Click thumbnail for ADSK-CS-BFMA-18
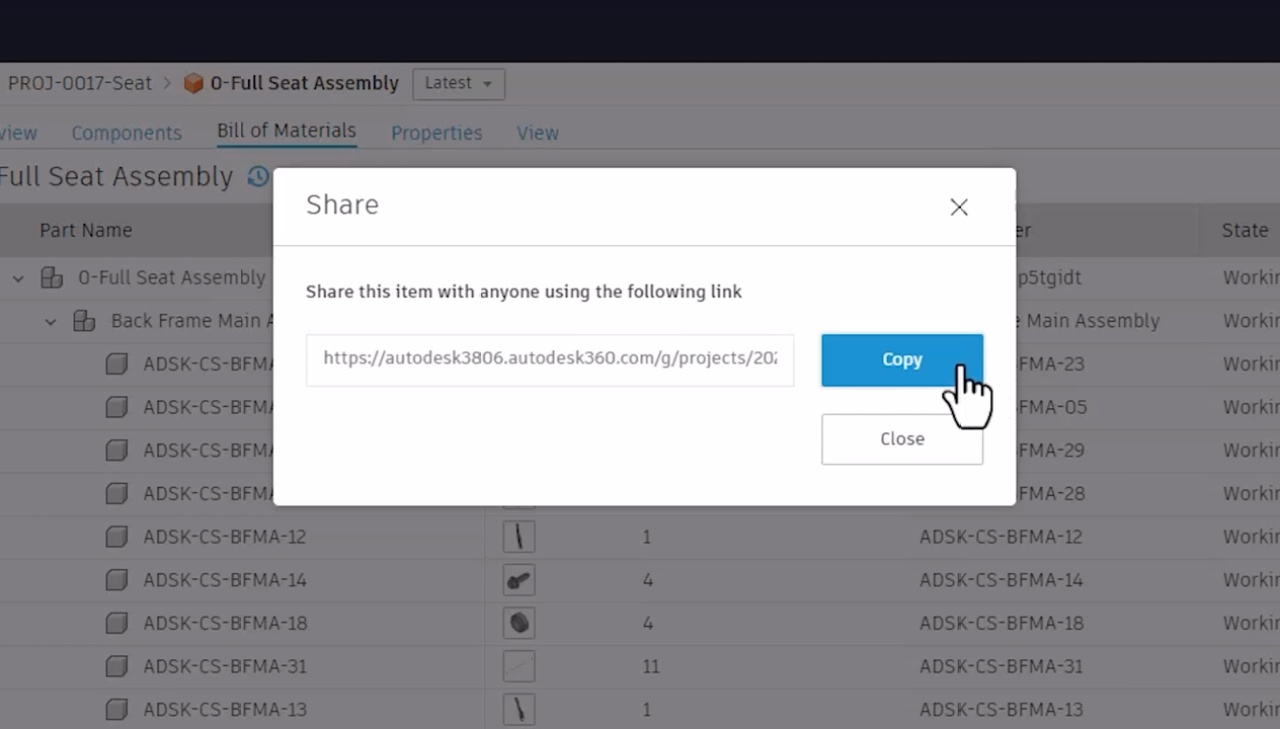The height and width of the screenshot is (729, 1280). 518,623
